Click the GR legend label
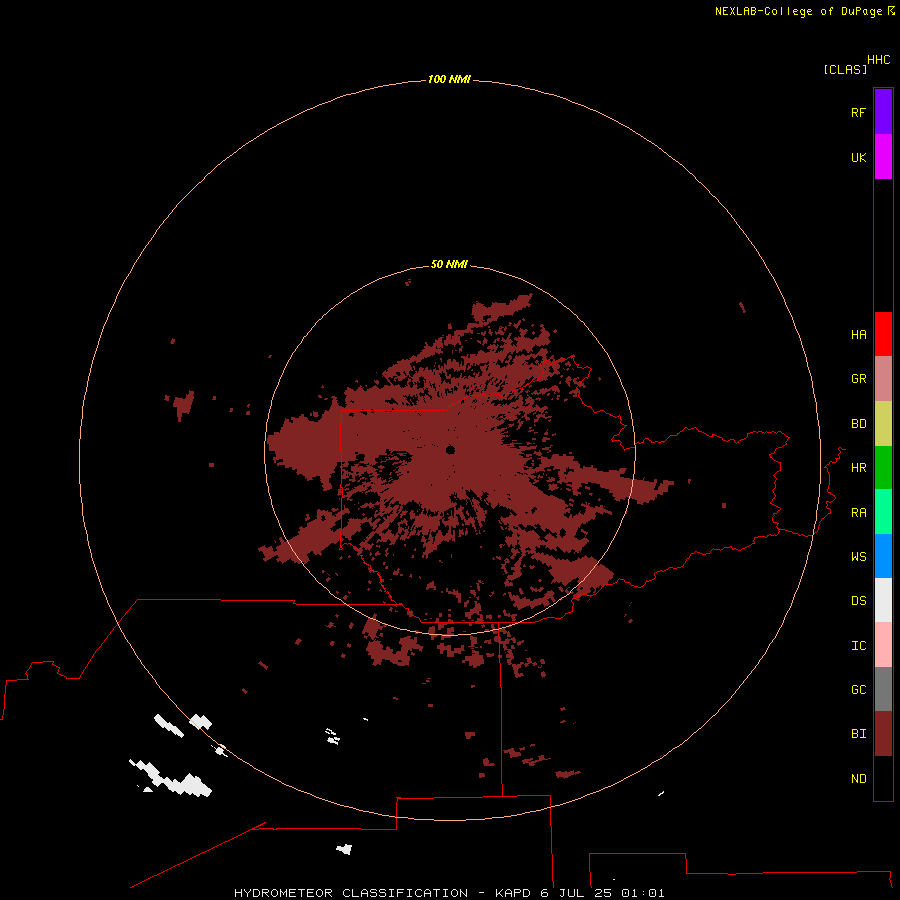This screenshot has width=900, height=900. pyautogui.click(x=859, y=379)
